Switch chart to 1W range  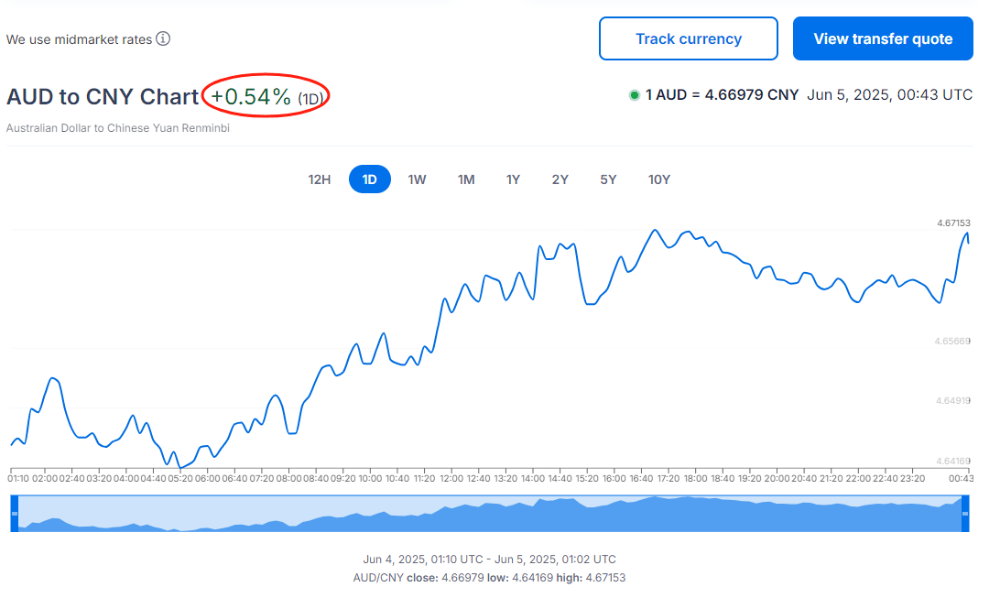pyautogui.click(x=417, y=179)
